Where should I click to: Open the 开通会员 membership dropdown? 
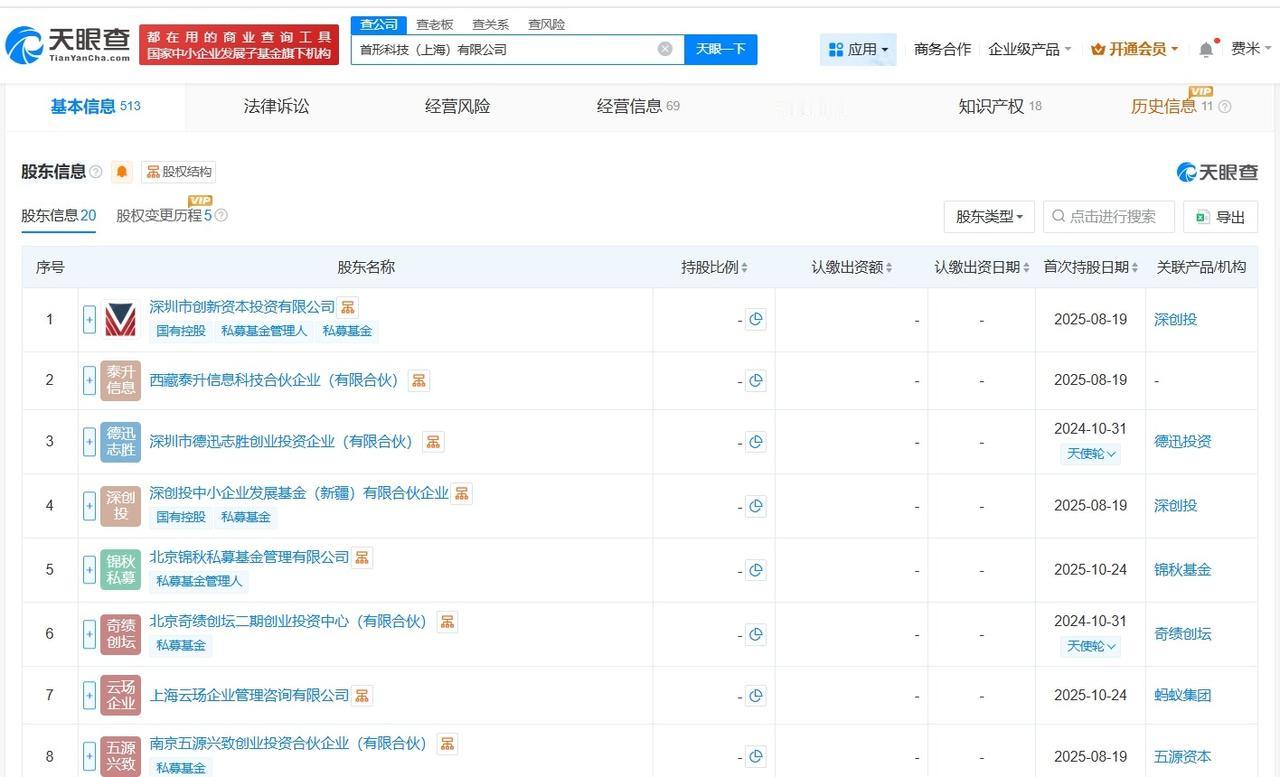point(1134,49)
